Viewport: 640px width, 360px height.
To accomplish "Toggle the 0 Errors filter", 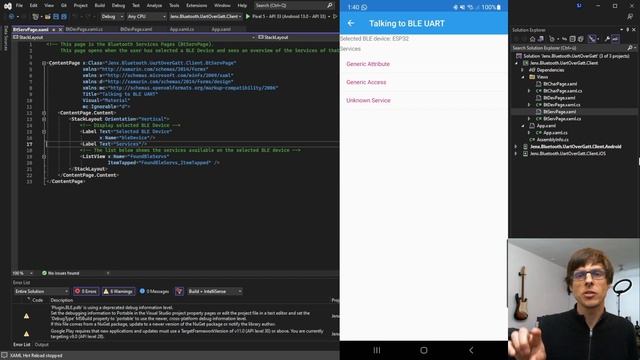I will click(x=86, y=291).
